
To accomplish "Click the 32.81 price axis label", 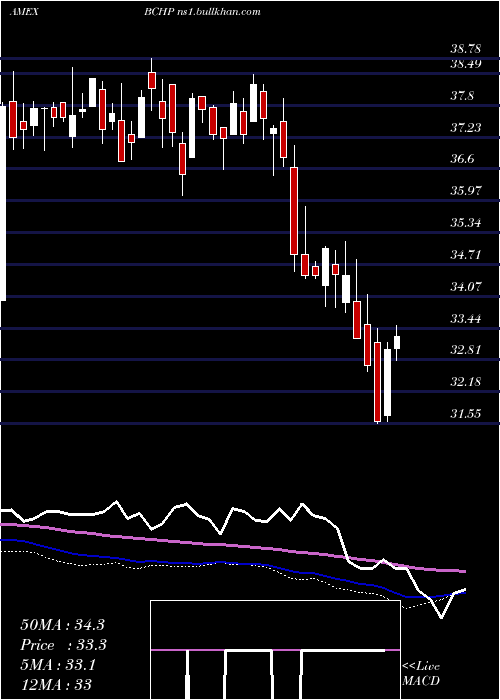I will coord(466,350).
